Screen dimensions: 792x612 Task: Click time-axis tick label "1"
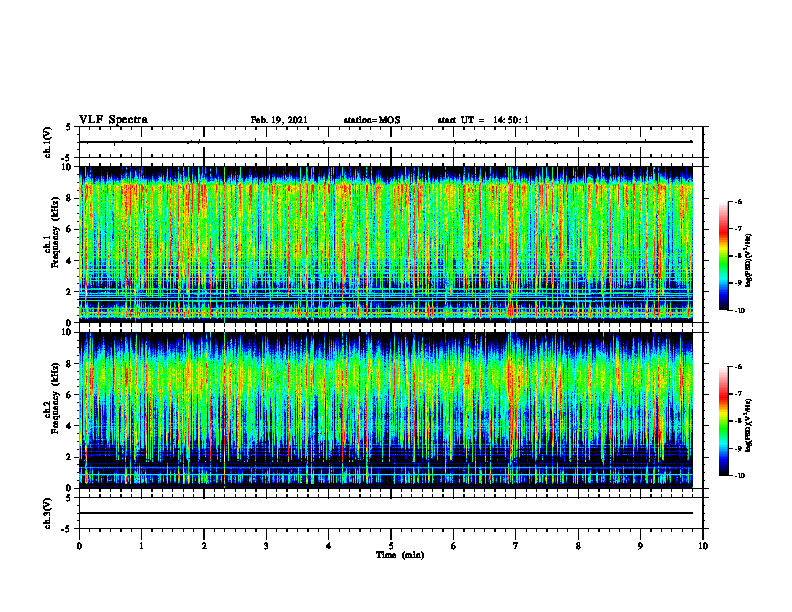[141, 546]
